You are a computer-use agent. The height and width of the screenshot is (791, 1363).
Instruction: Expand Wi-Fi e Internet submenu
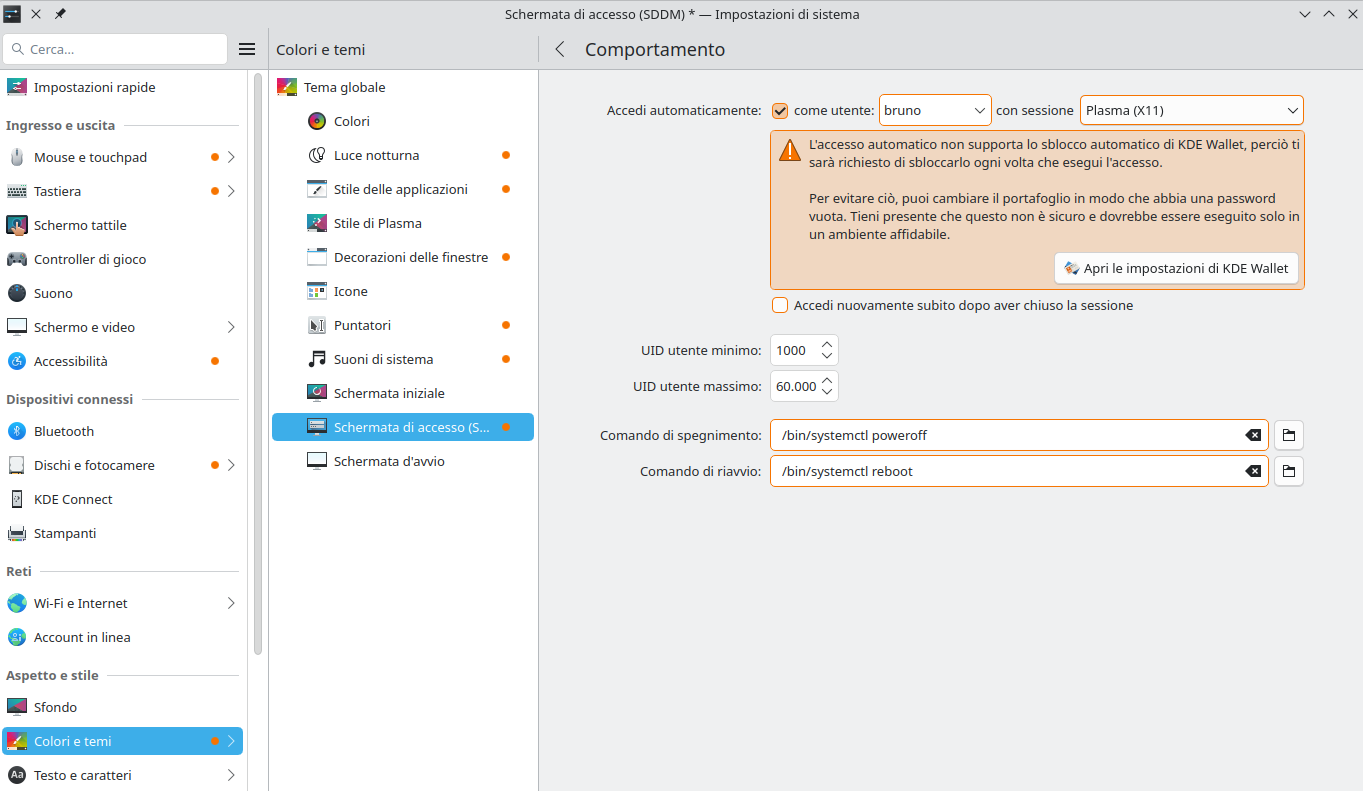tap(231, 603)
